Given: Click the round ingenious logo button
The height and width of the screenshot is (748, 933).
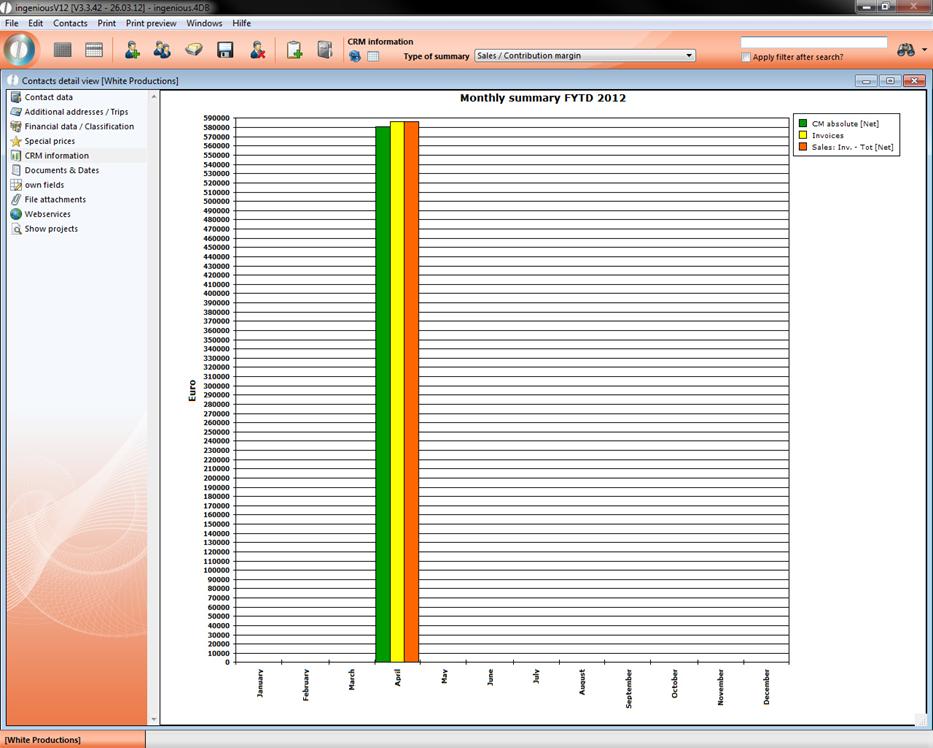Looking at the screenshot, I should pos(20,49).
